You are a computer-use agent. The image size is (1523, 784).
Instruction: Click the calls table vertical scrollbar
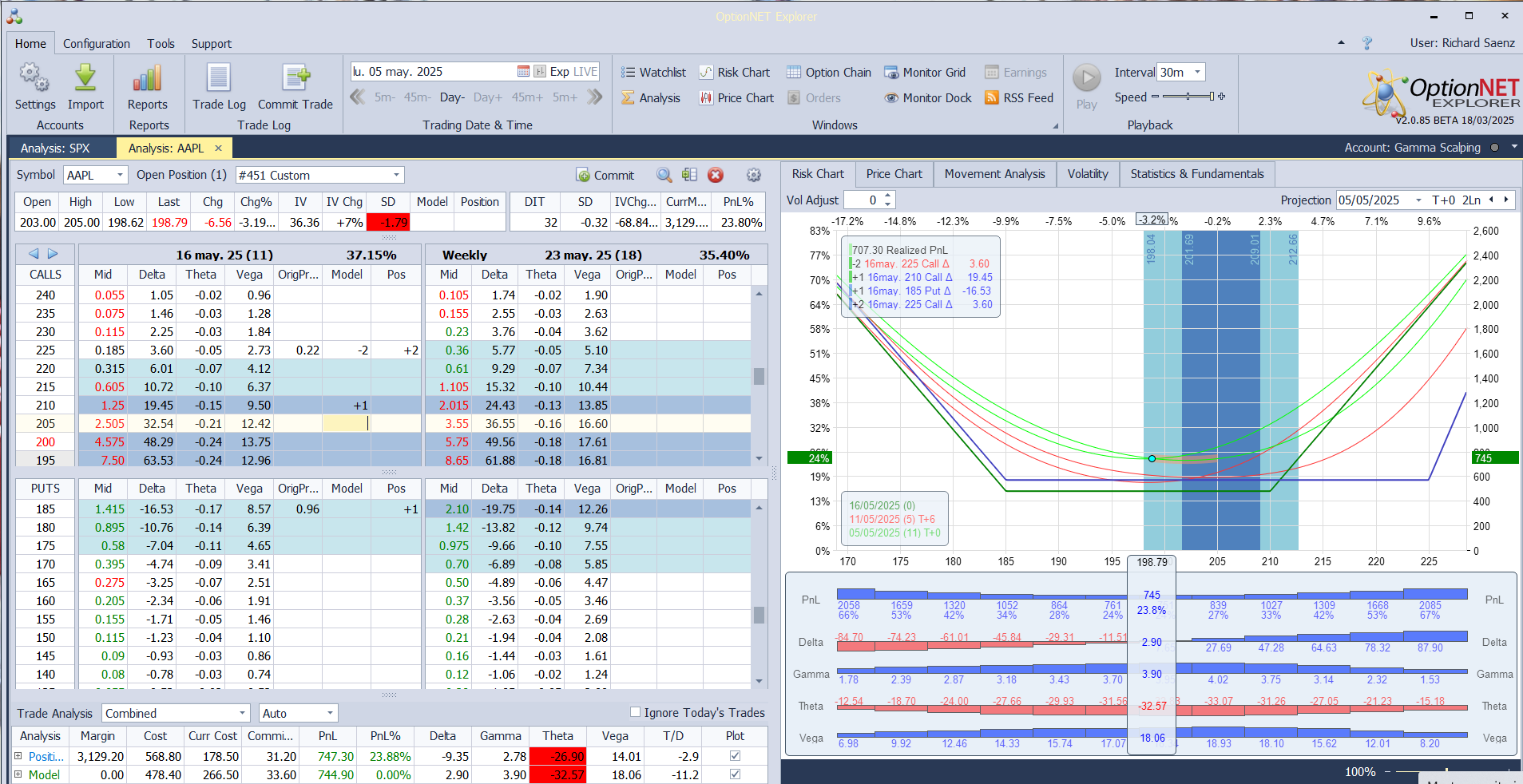[759, 376]
